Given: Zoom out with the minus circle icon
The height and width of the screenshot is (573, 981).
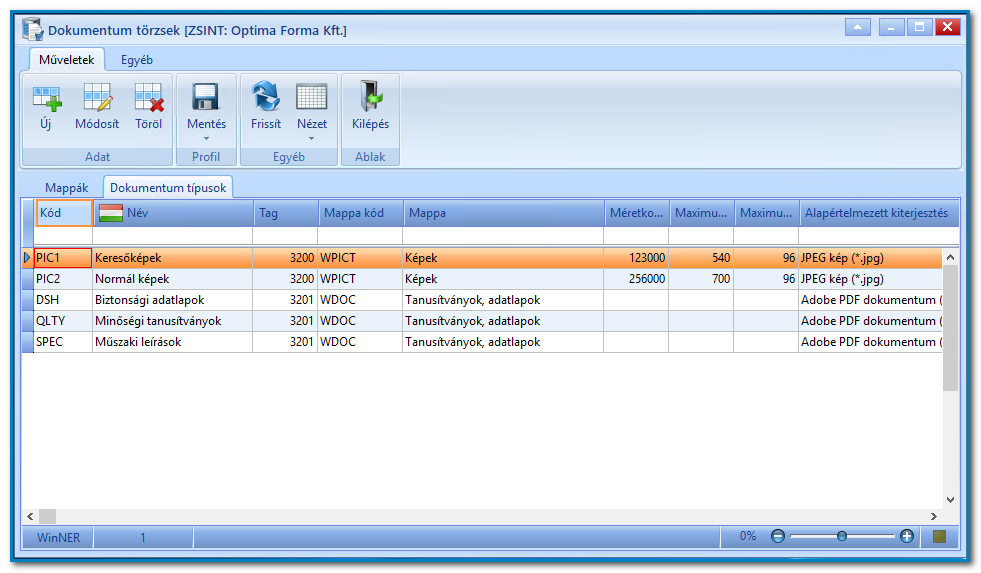Looking at the screenshot, I should [778, 537].
